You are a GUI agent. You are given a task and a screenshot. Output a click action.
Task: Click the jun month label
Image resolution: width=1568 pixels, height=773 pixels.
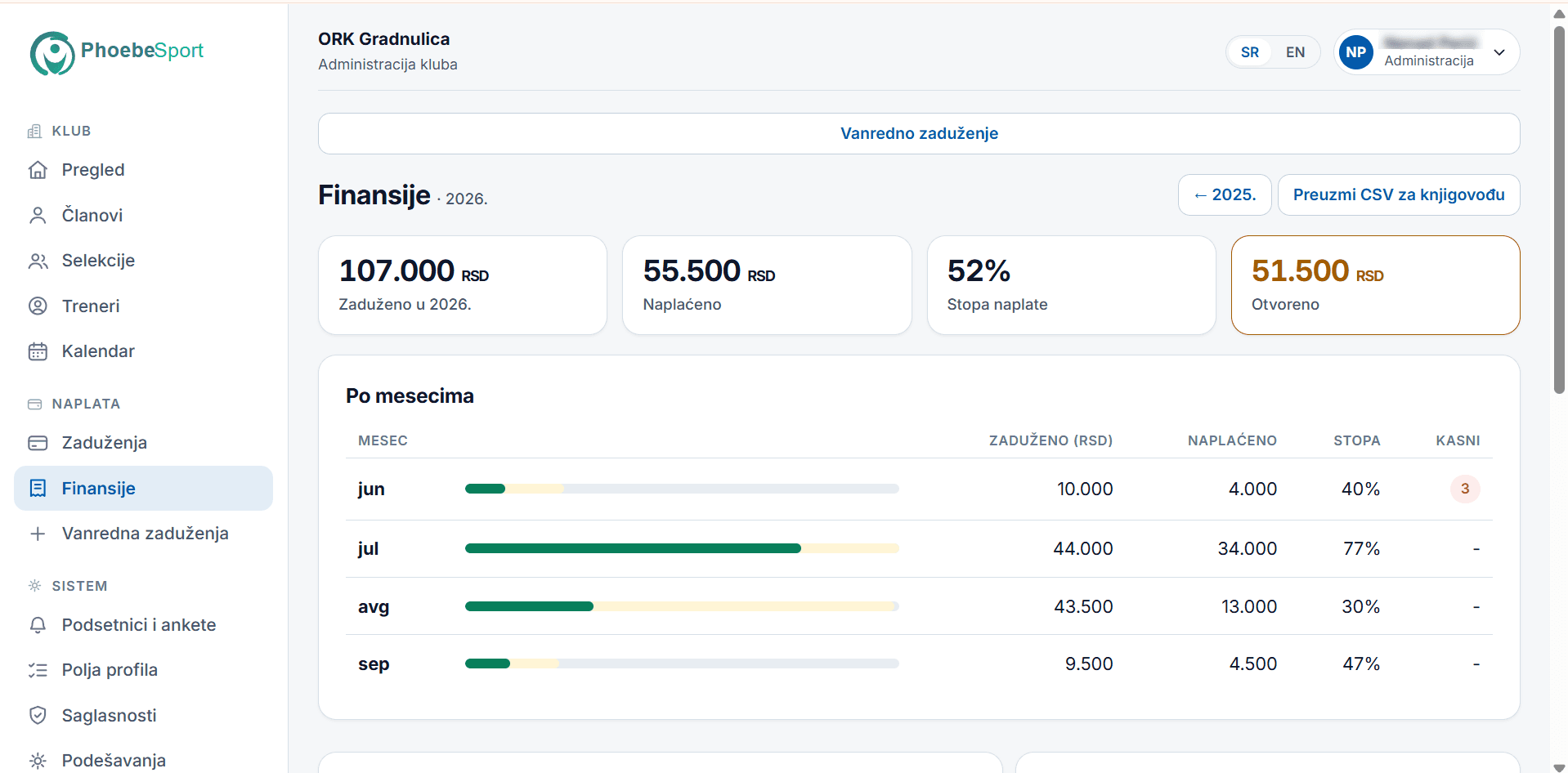point(371,489)
